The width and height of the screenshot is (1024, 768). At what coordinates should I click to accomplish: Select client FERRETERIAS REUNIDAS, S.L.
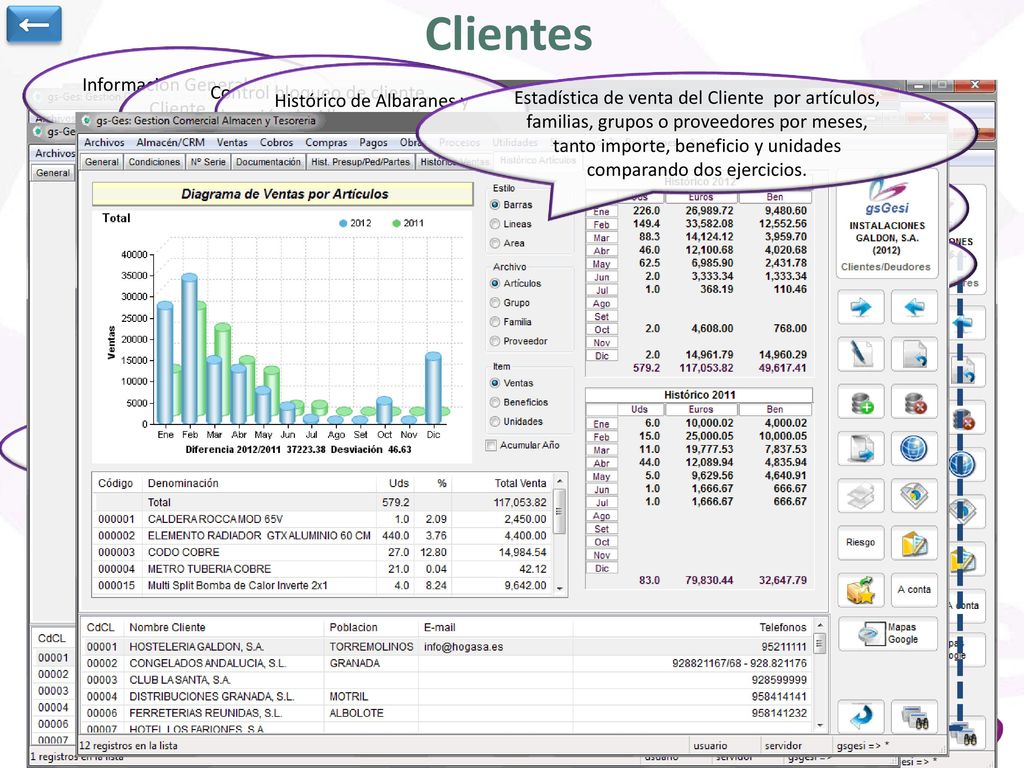tap(447, 713)
